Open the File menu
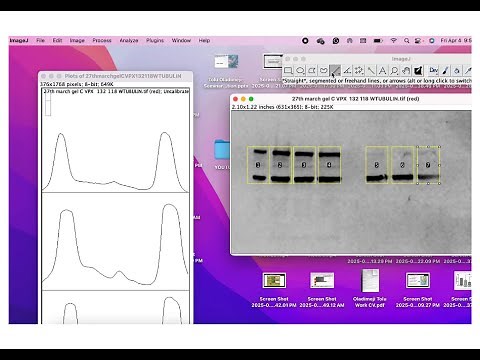Viewport: 480px width, 360px height. [x=40, y=40]
